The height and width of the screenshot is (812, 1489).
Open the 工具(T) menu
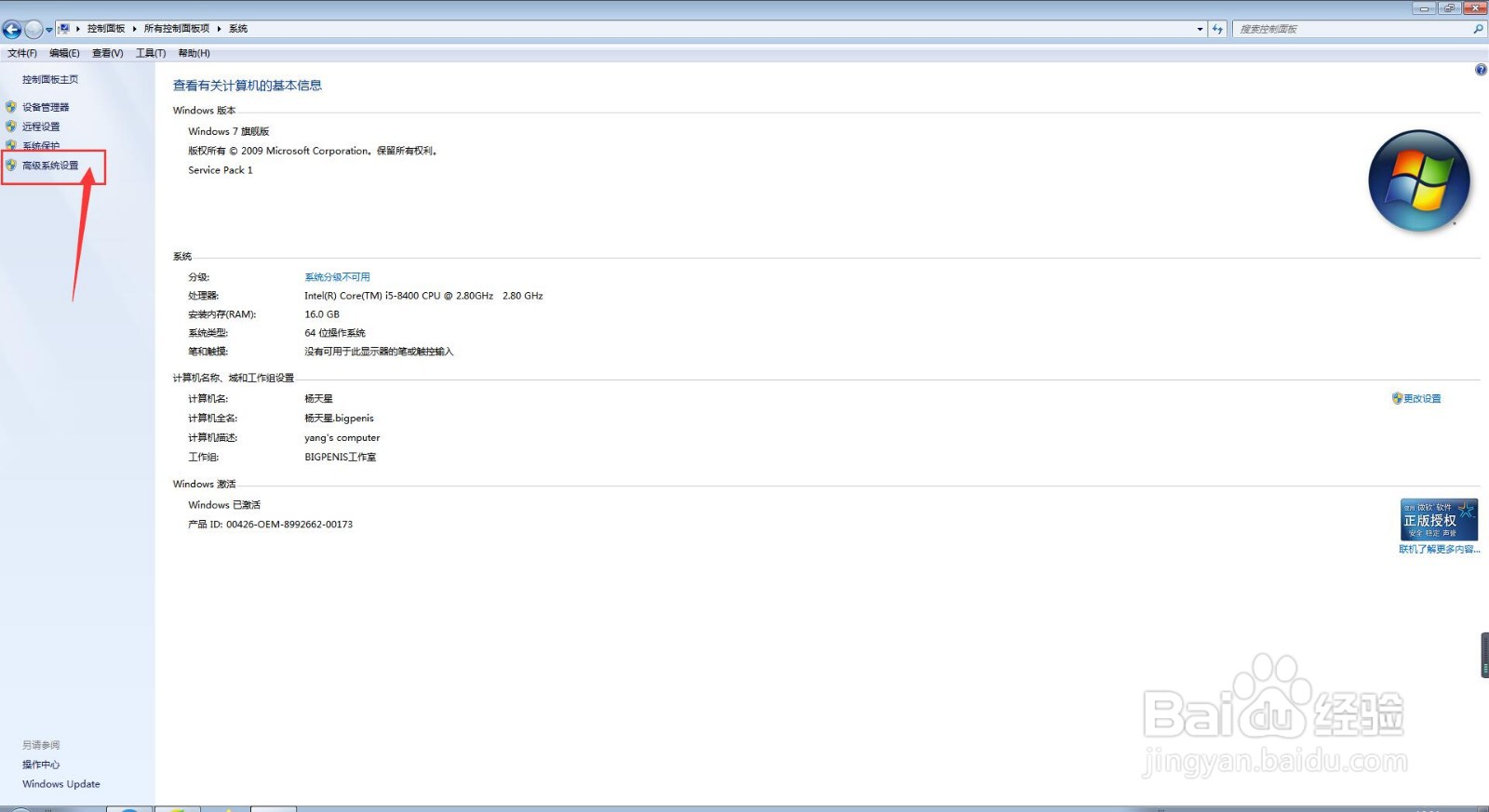[151, 53]
